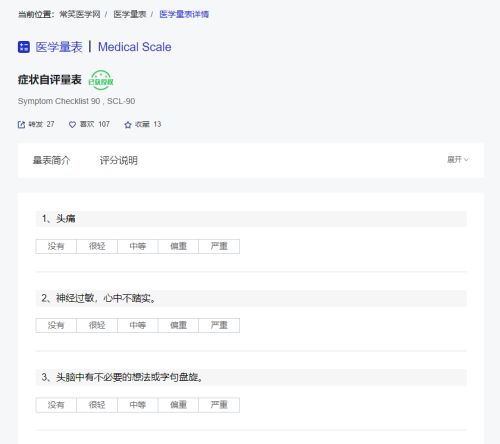500x444 pixels.
Task: Click the blue Medical Scale list icon
Action: tap(24, 47)
